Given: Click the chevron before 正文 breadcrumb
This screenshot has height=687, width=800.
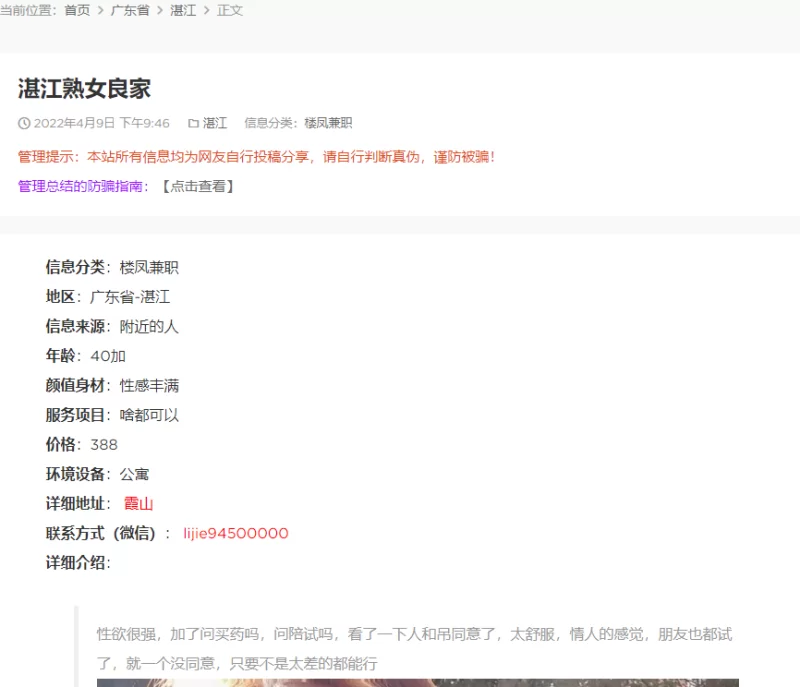Looking at the screenshot, I should click(207, 10).
